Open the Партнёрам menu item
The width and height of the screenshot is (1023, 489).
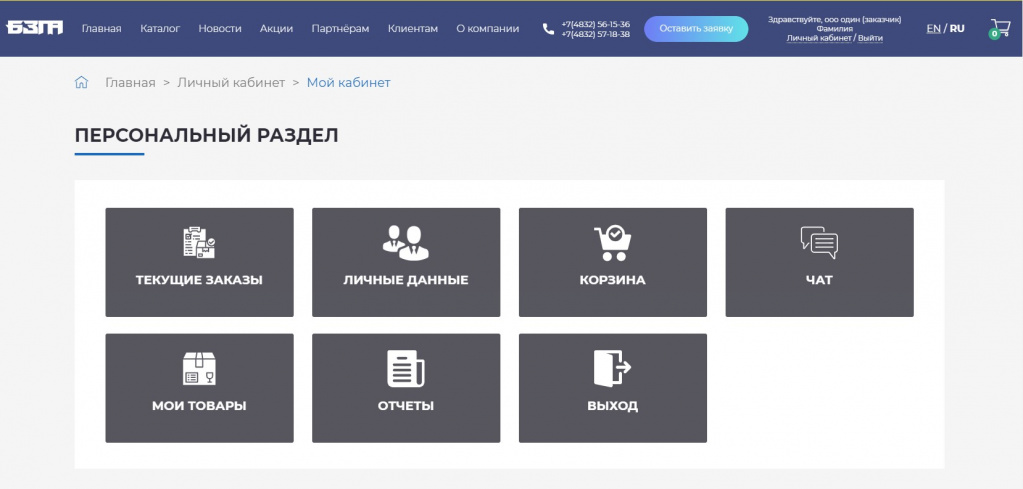pyautogui.click(x=340, y=29)
